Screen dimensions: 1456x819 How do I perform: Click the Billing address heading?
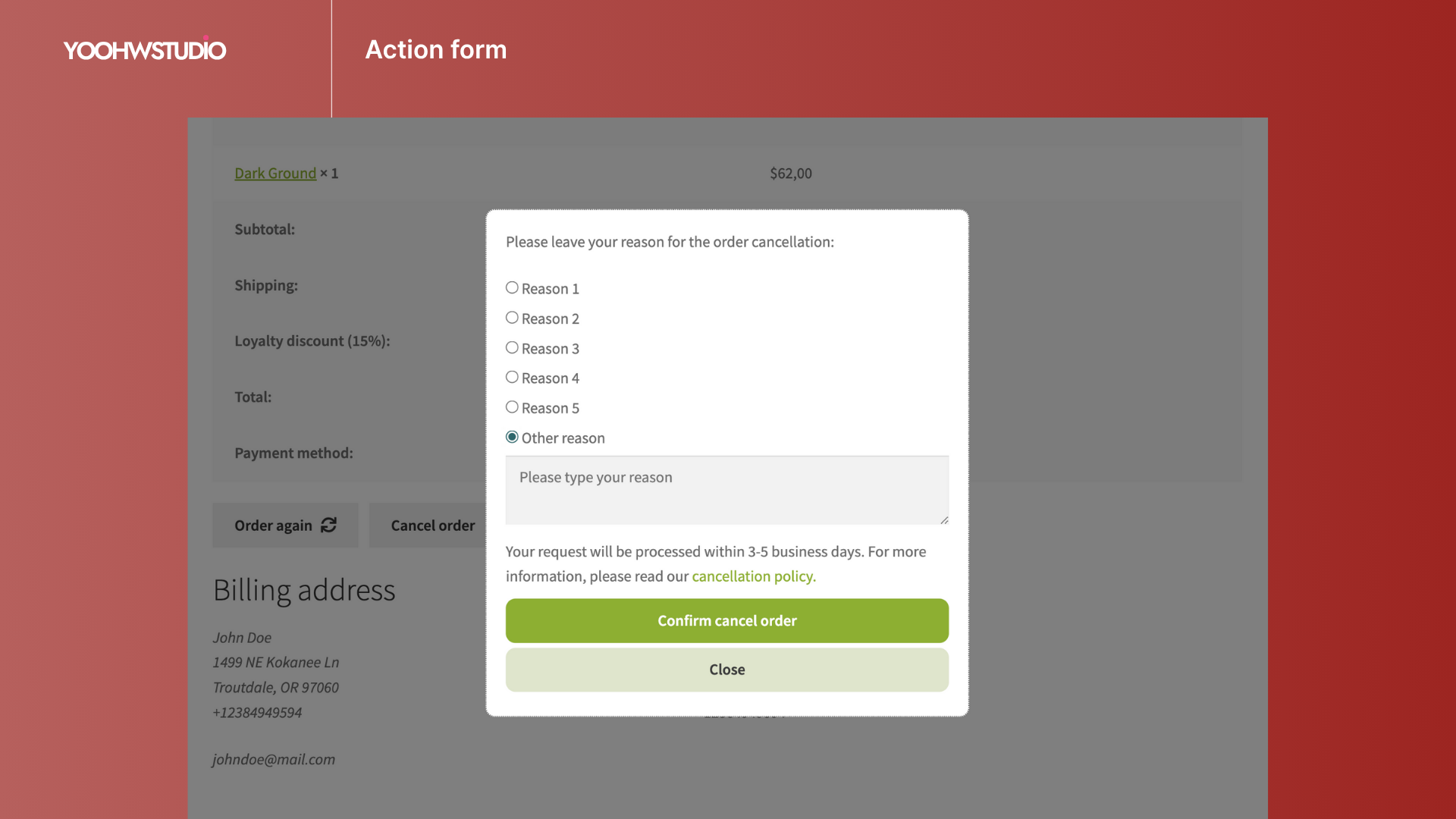pyautogui.click(x=304, y=590)
